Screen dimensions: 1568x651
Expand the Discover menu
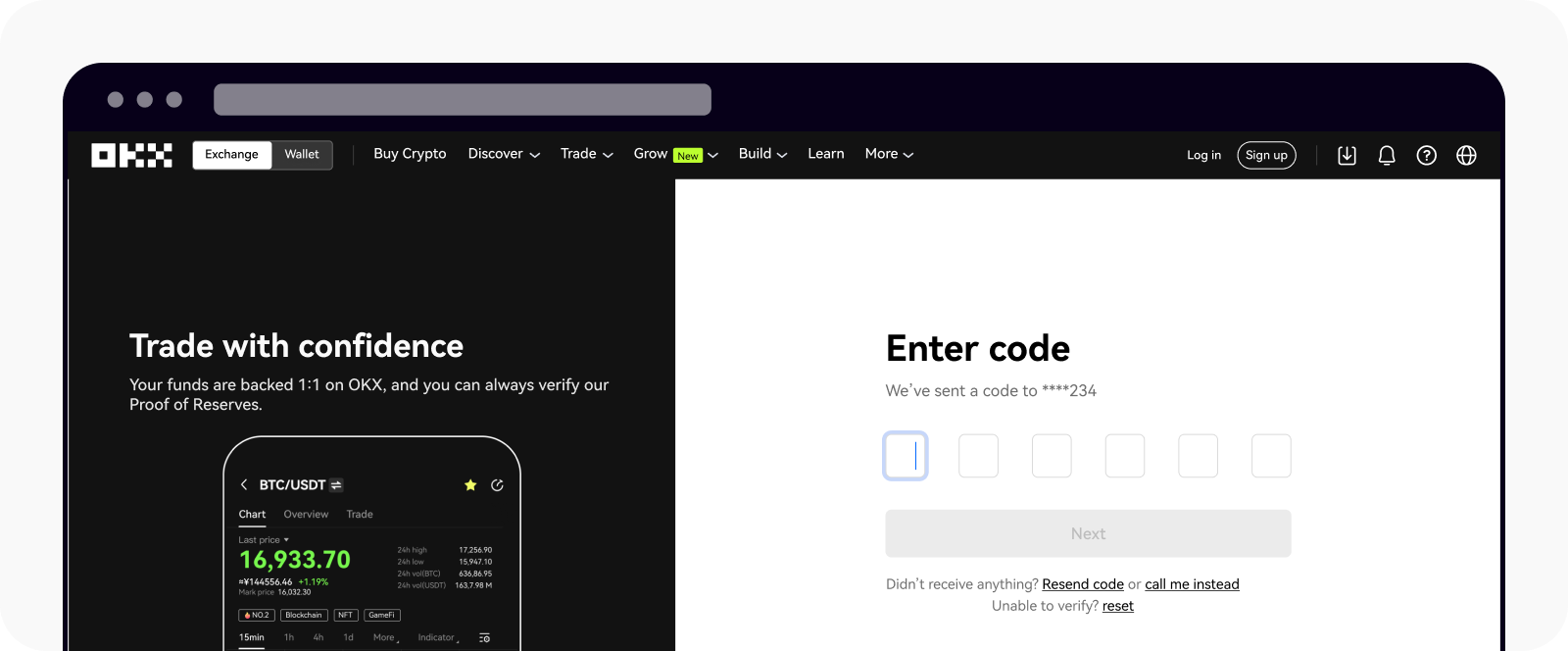click(x=504, y=154)
